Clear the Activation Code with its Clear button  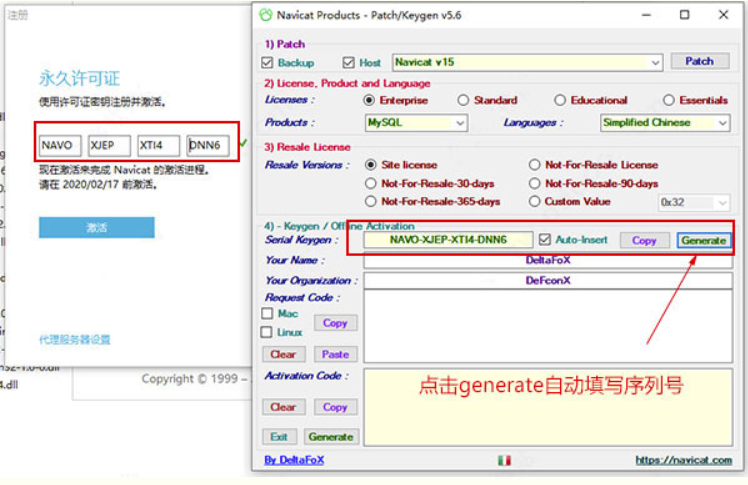click(x=283, y=407)
